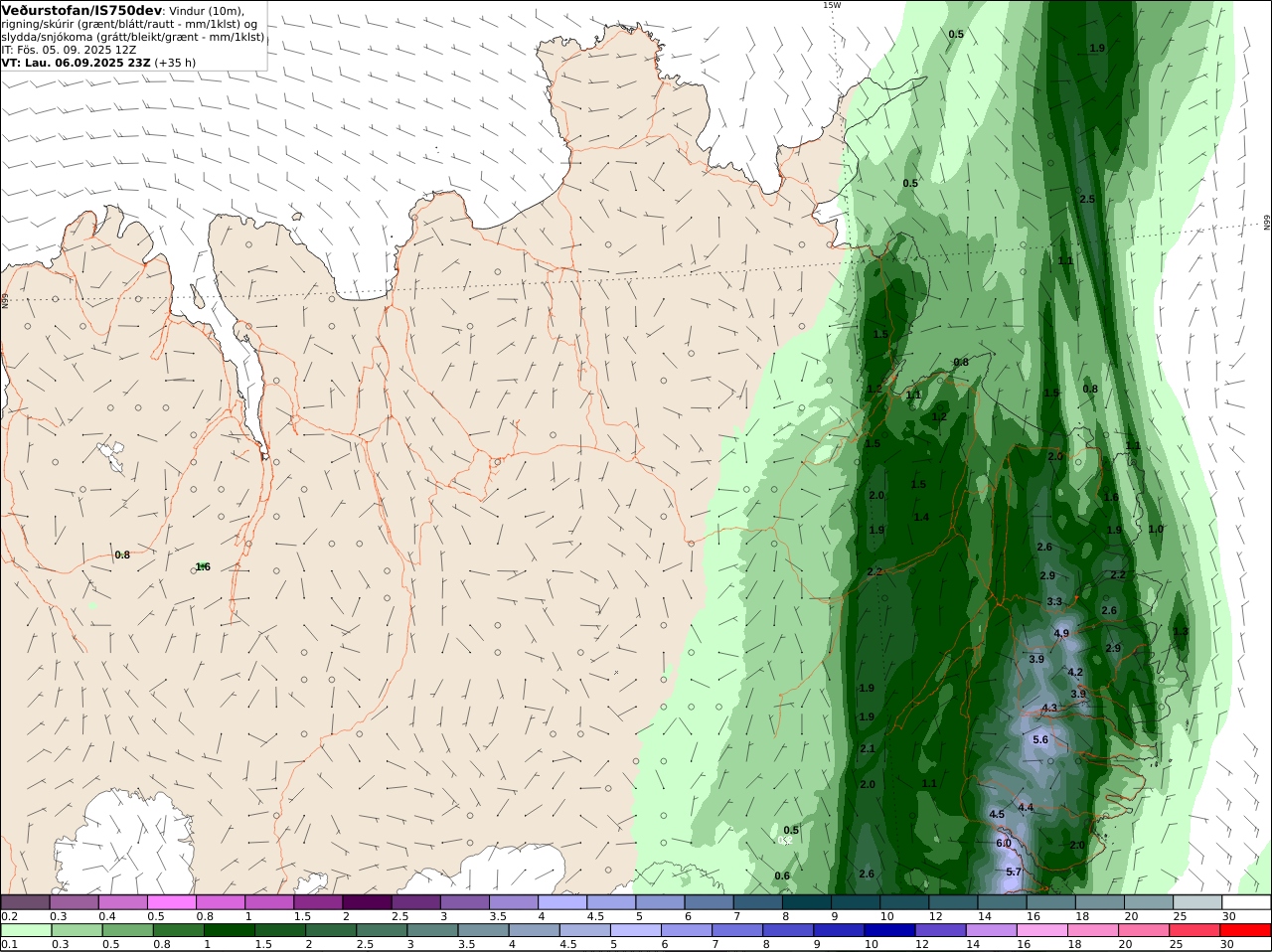Click the '0.2' label in the upper legend

pyautogui.click(x=9, y=916)
